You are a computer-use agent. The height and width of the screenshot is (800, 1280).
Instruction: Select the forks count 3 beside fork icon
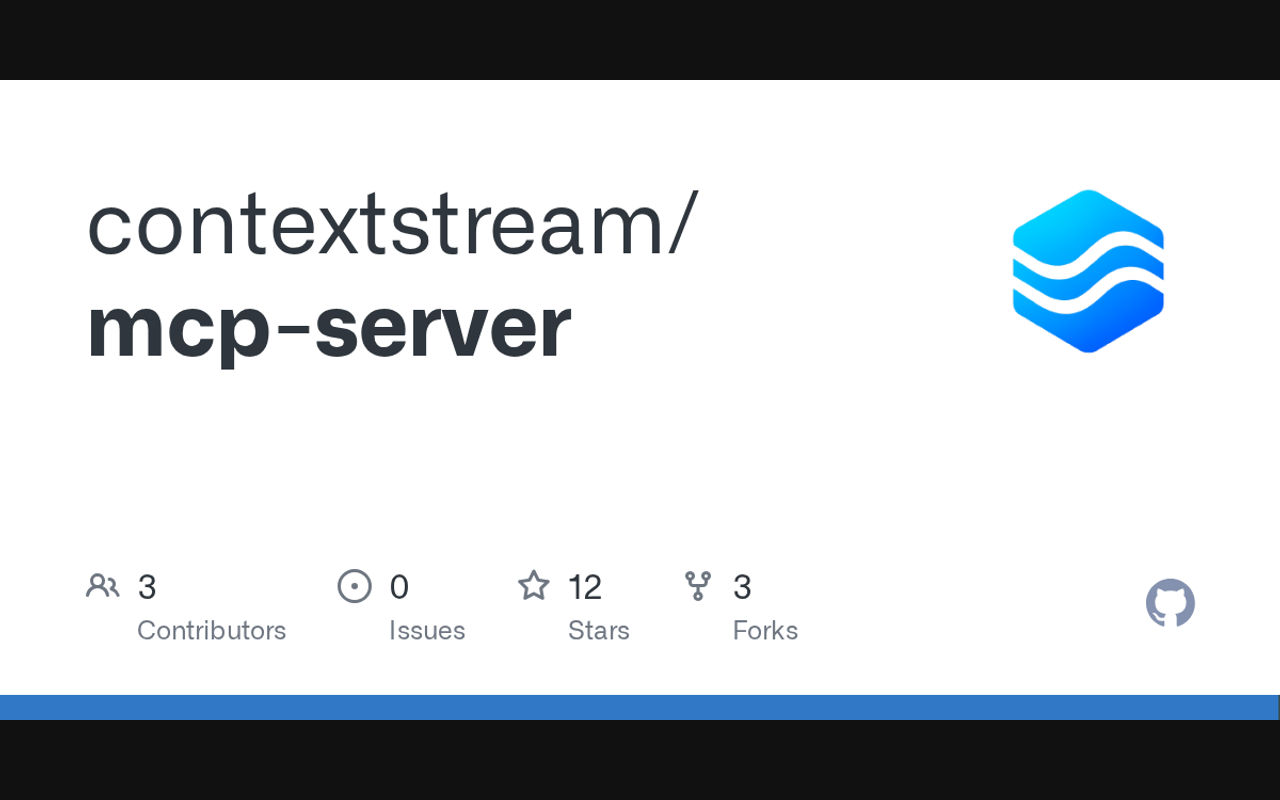click(x=742, y=587)
